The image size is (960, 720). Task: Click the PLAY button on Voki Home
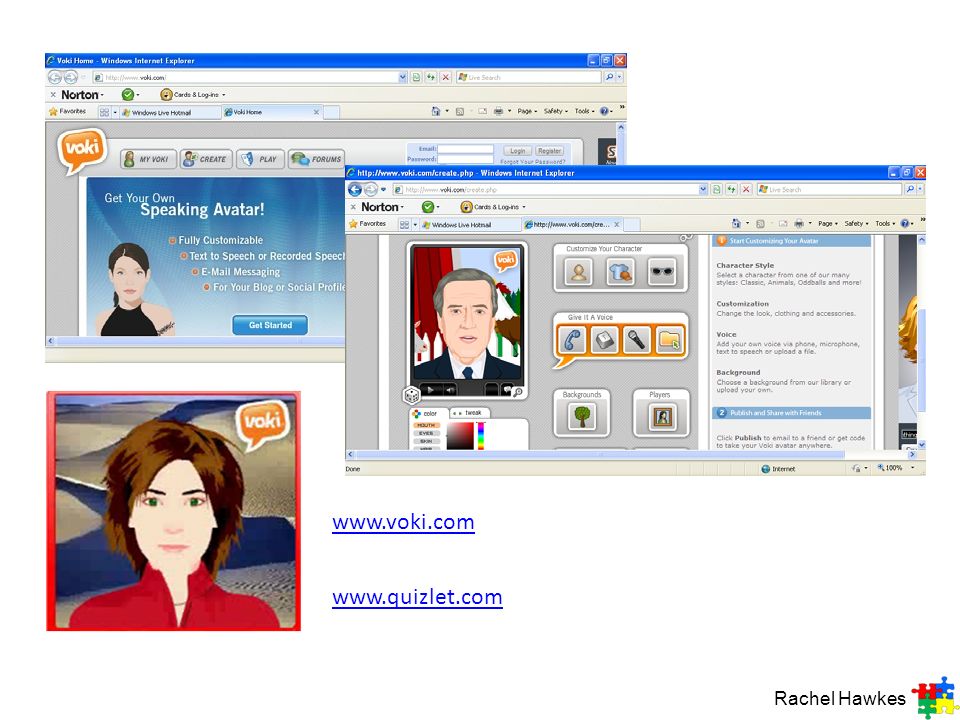pyautogui.click(x=260, y=159)
